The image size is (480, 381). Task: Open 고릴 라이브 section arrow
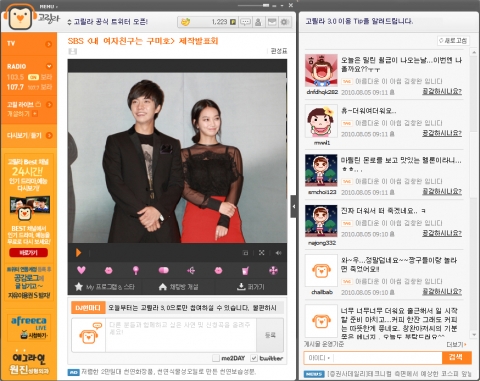(x=49, y=105)
